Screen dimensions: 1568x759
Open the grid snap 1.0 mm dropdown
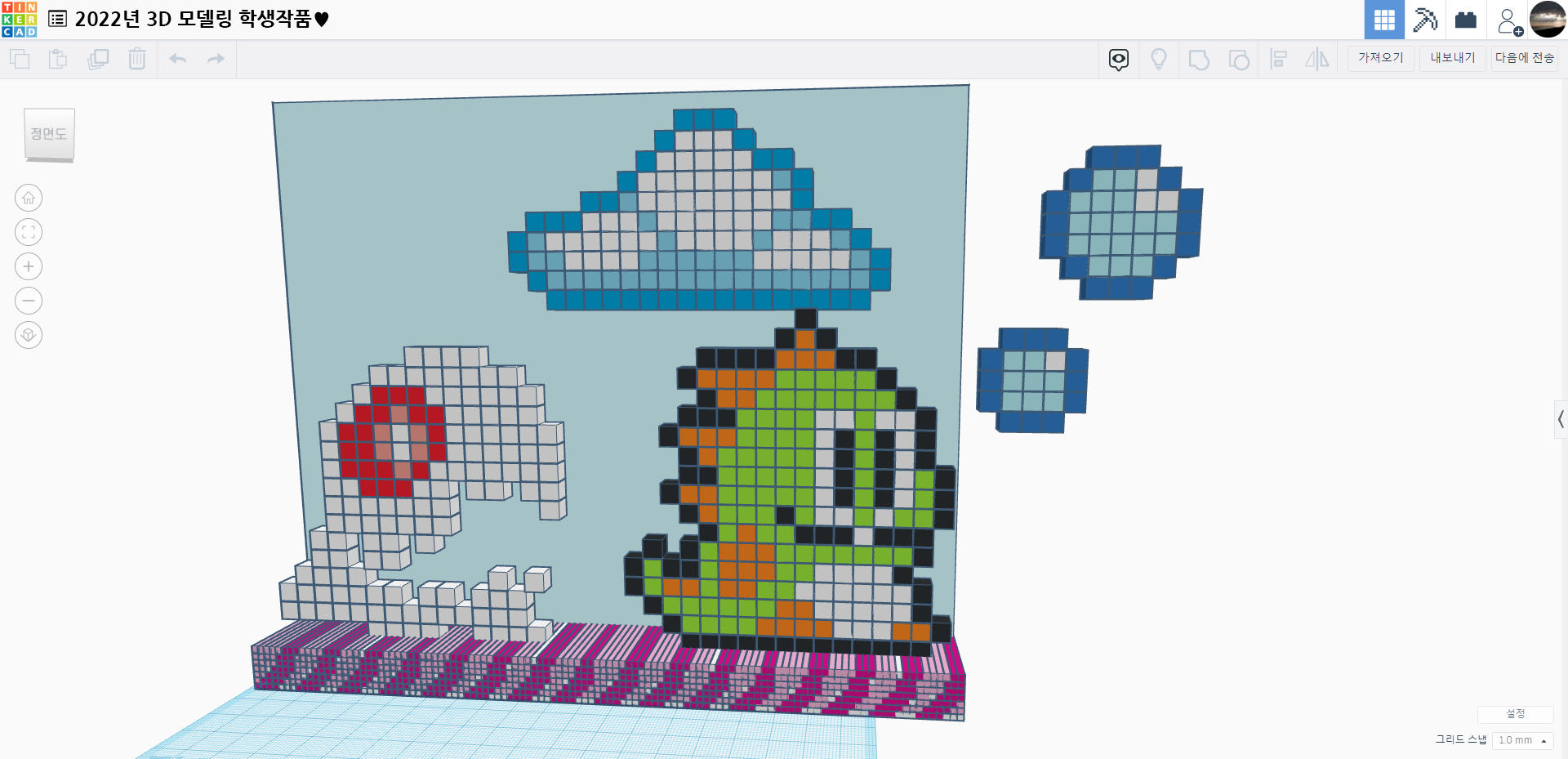point(1522,740)
